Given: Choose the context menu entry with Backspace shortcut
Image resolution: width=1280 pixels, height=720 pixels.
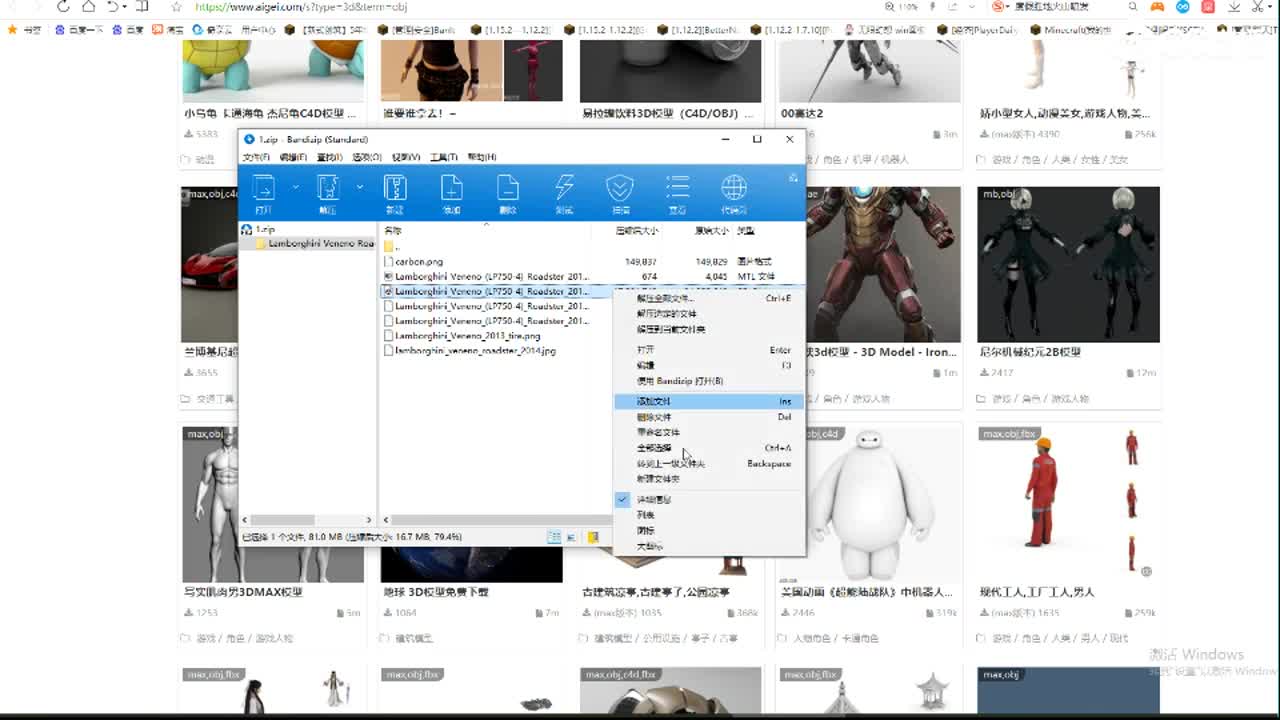Looking at the screenshot, I should click(x=708, y=464).
